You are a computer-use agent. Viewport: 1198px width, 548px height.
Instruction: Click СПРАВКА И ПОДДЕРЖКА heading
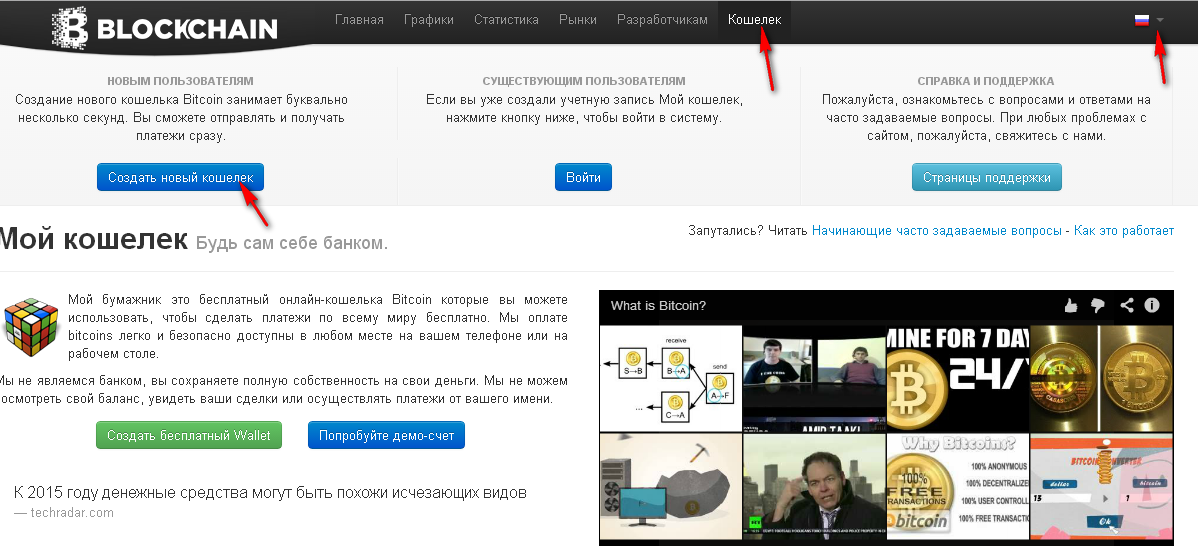click(986, 80)
